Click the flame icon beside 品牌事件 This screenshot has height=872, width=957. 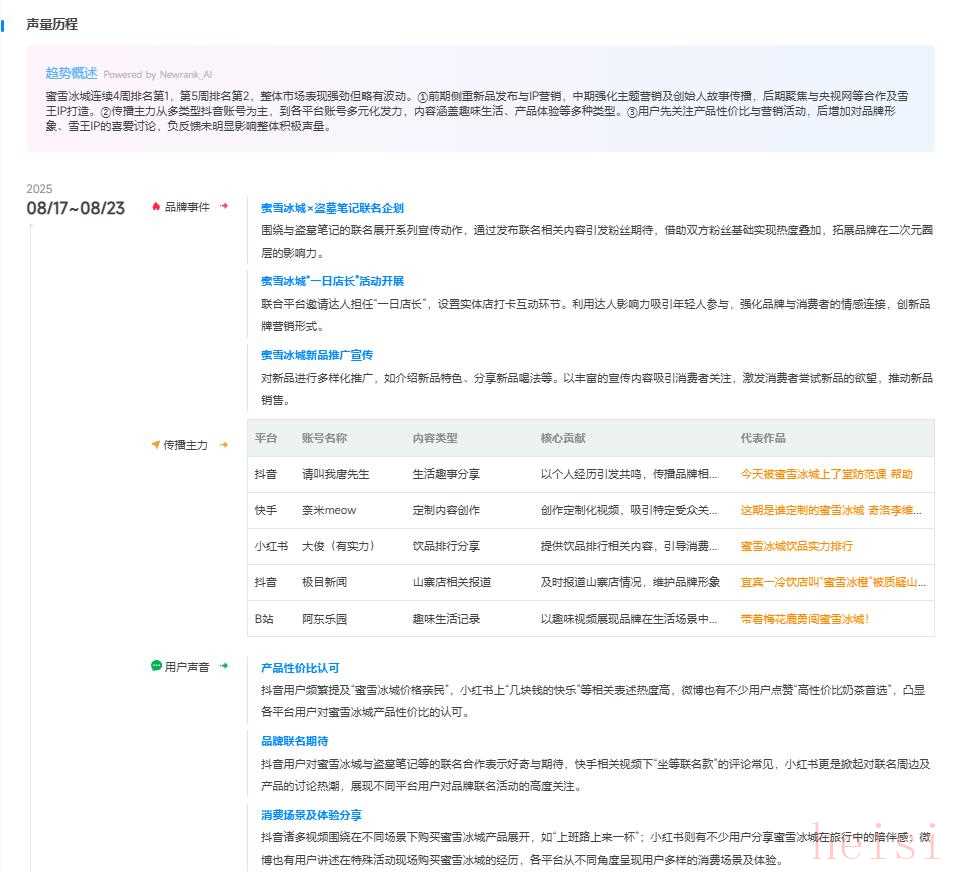(x=156, y=207)
